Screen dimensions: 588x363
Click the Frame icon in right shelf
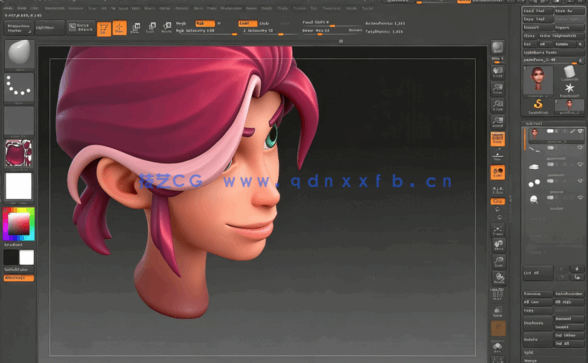point(498,230)
